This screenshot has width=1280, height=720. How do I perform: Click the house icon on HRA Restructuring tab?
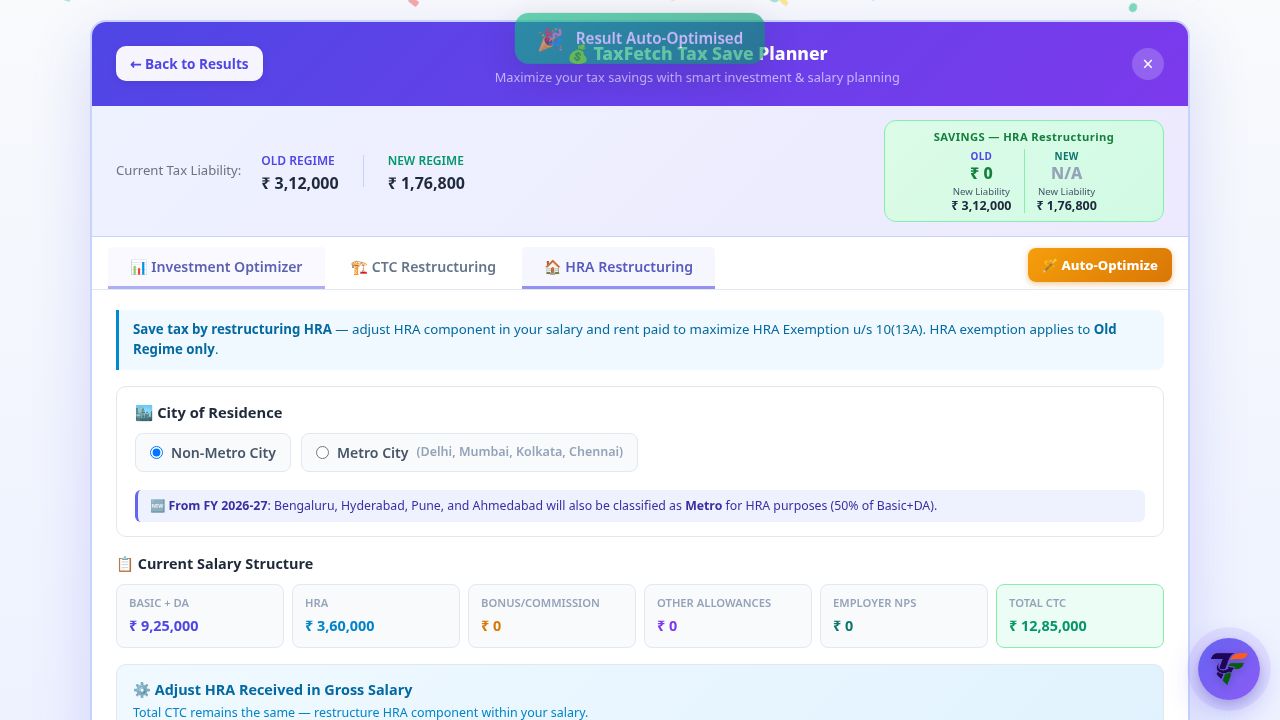pyautogui.click(x=552, y=267)
